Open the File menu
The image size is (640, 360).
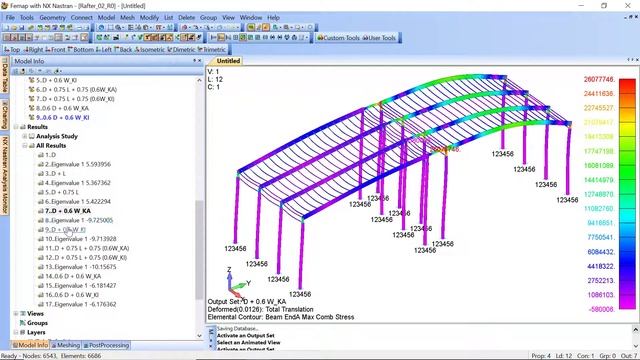coord(10,18)
